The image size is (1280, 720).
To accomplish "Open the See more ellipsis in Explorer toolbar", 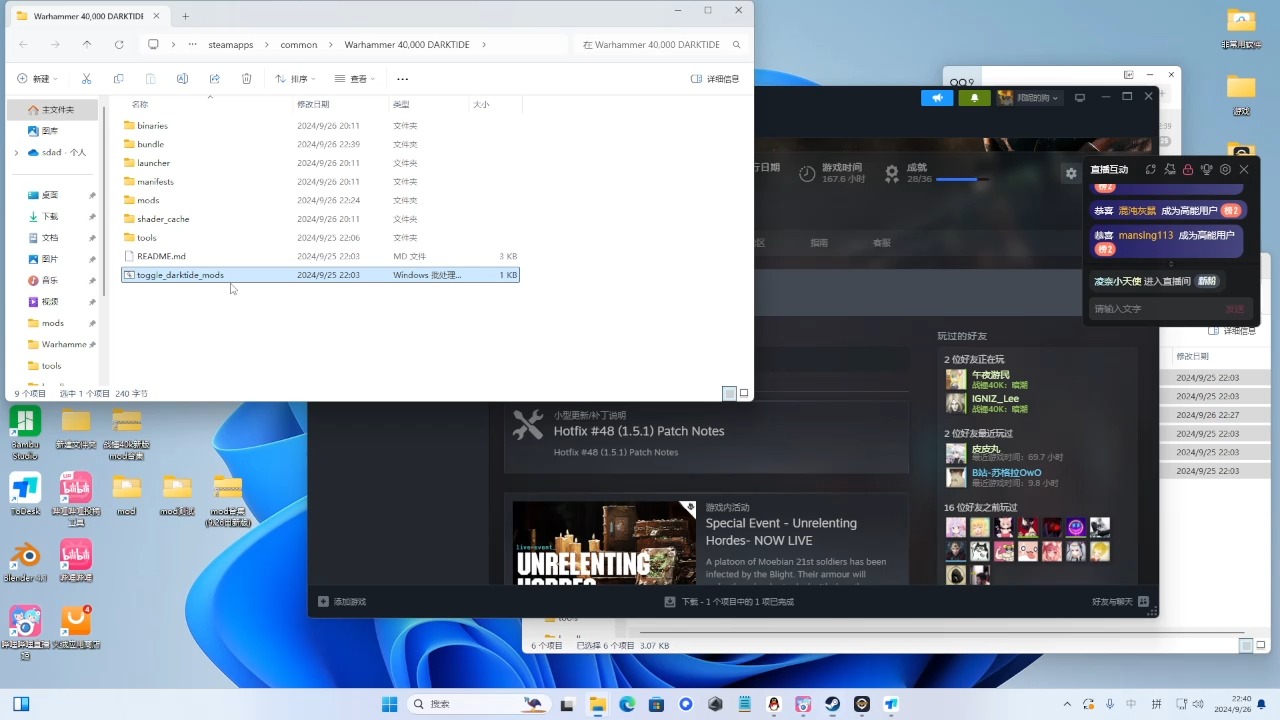I will 402,79.
